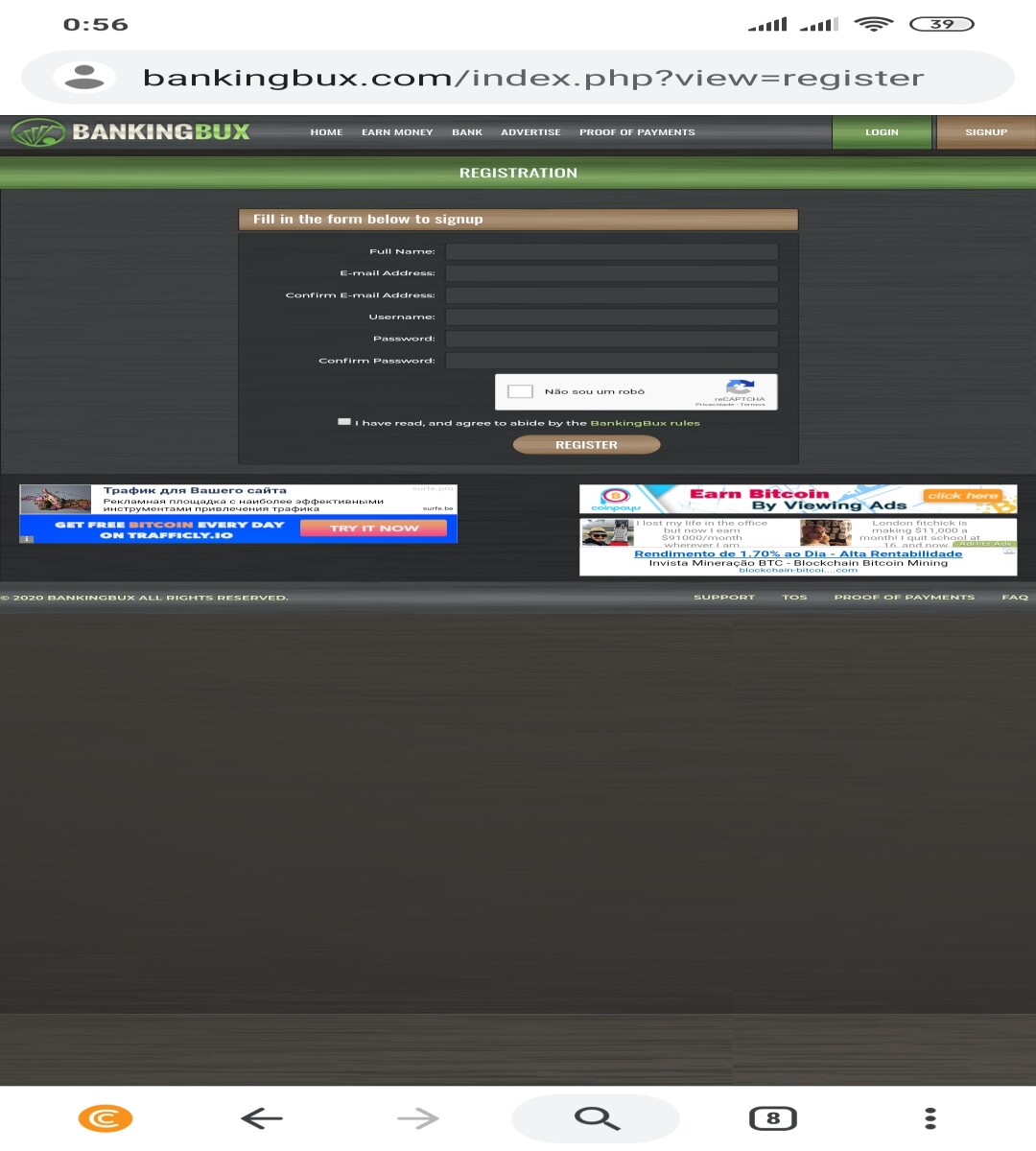Open PROOF OF PAYMENTS in top navigation
The image size is (1036, 1151).
[637, 132]
